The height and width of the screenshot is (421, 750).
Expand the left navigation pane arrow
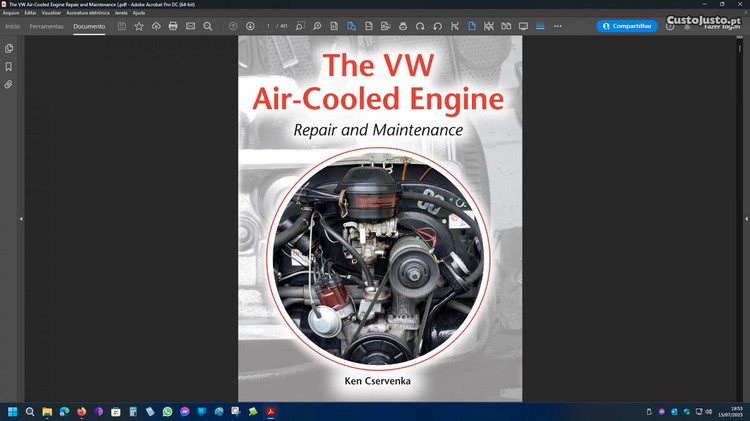[21, 218]
